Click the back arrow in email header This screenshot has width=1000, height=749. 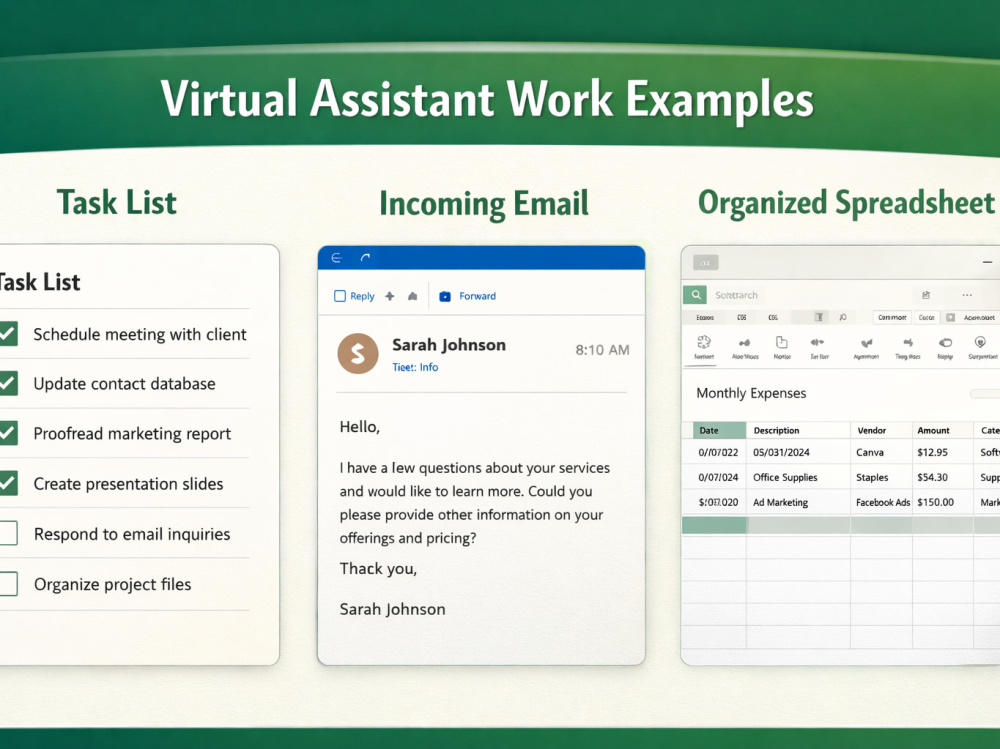pyautogui.click(x=336, y=258)
